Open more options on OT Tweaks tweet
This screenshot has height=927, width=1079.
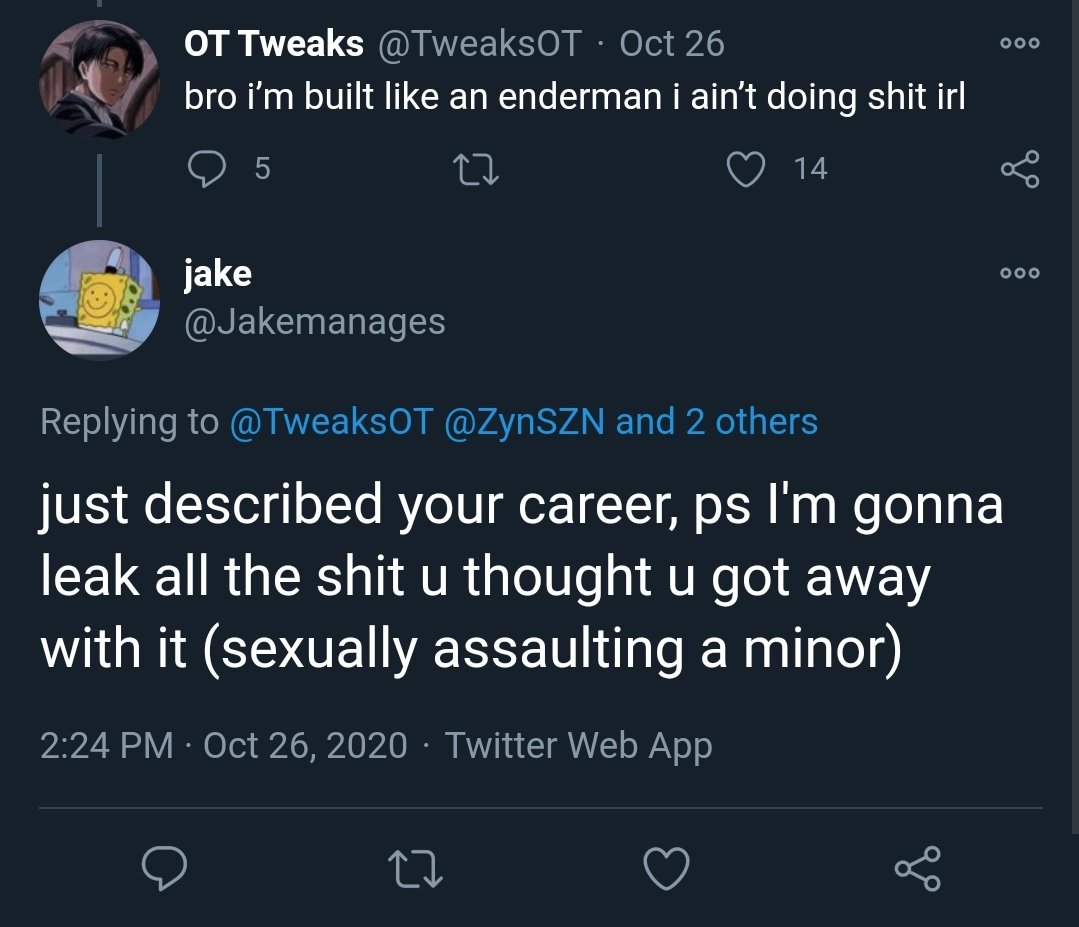tap(1019, 44)
